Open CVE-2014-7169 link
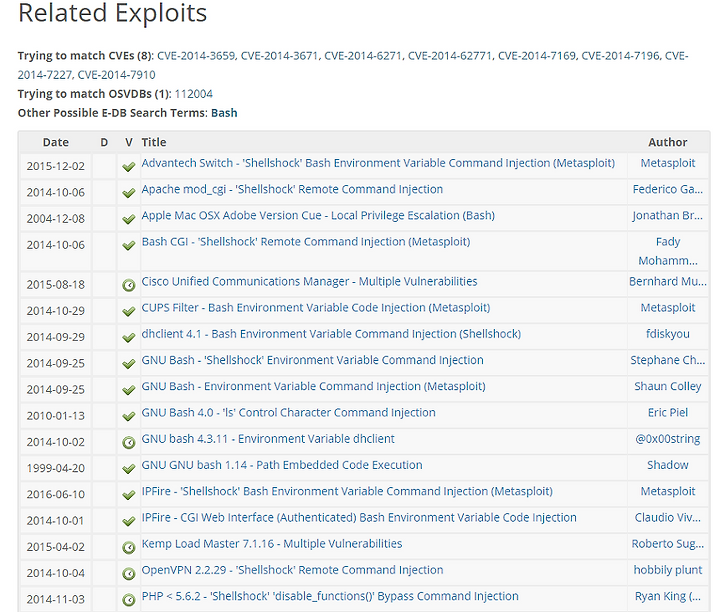The height and width of the screenshot is (612, 720). 537,56
